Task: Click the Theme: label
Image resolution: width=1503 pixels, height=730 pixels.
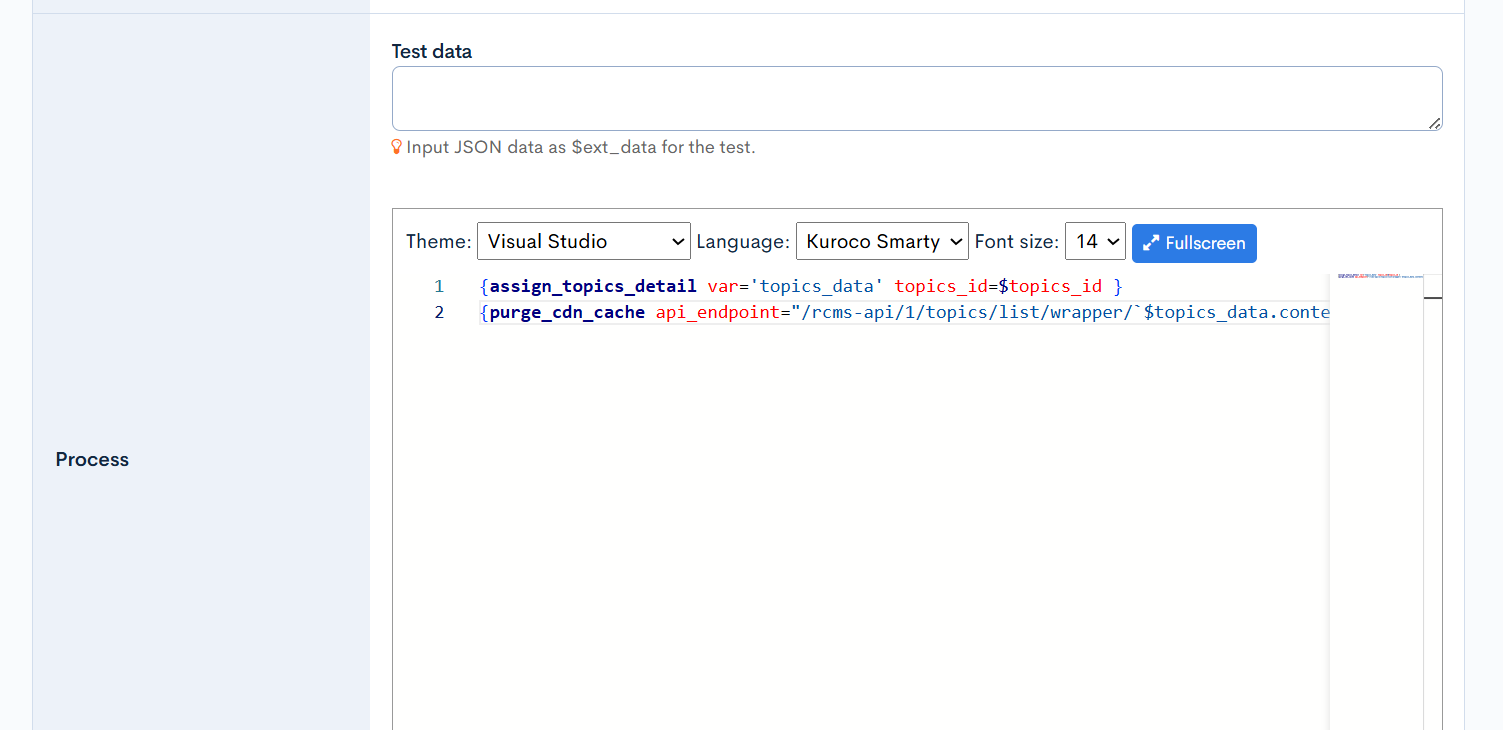Action: (438, 241)
